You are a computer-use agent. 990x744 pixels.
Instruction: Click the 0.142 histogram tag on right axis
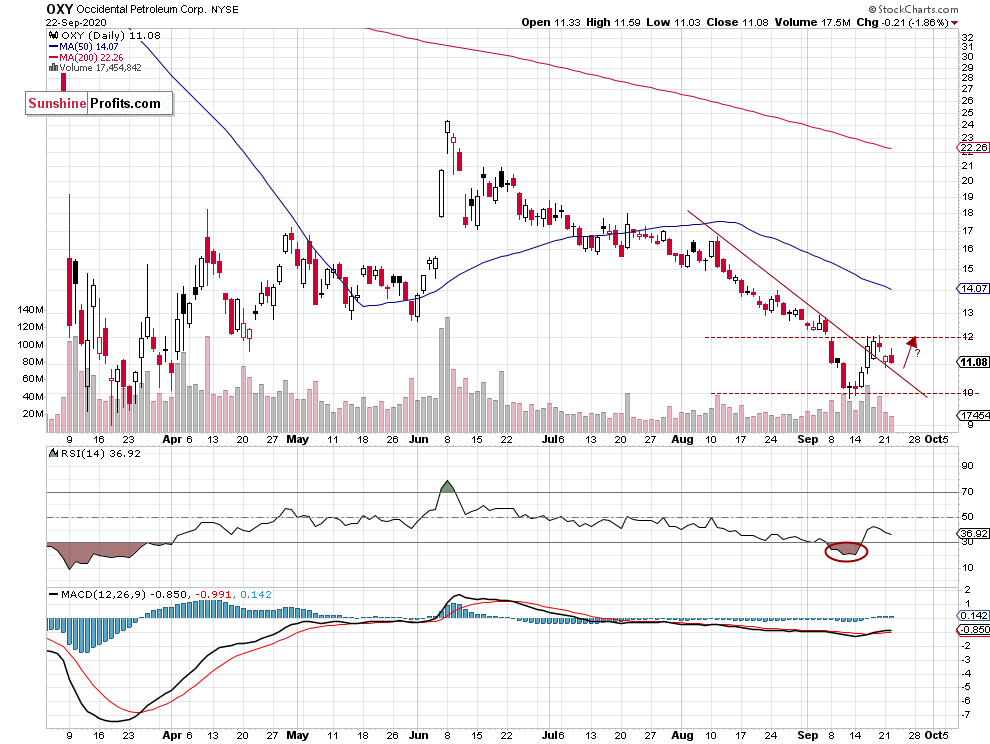974,616
